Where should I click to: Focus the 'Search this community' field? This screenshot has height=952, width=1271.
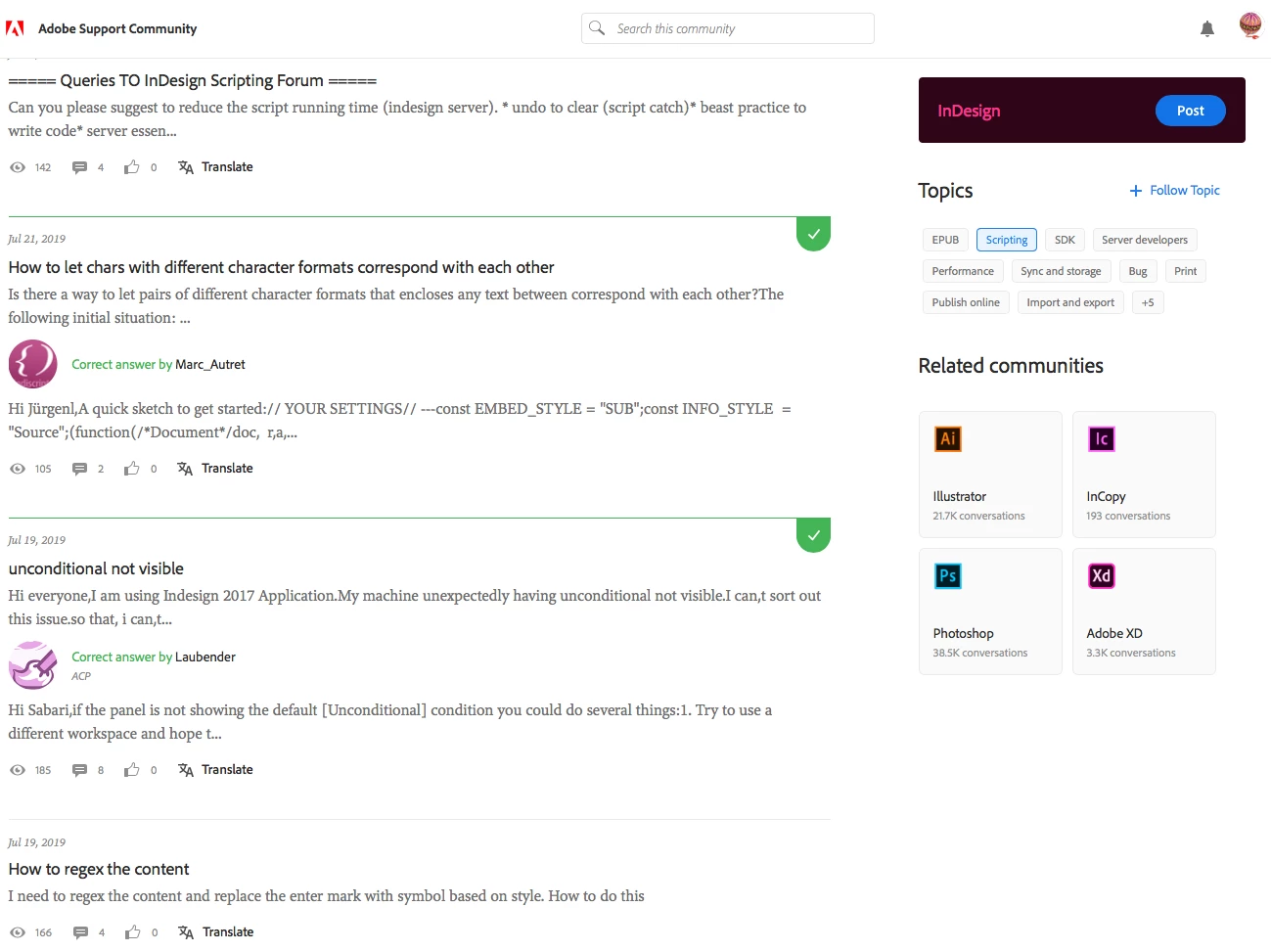pyautogui.click(x=727, y=28)
